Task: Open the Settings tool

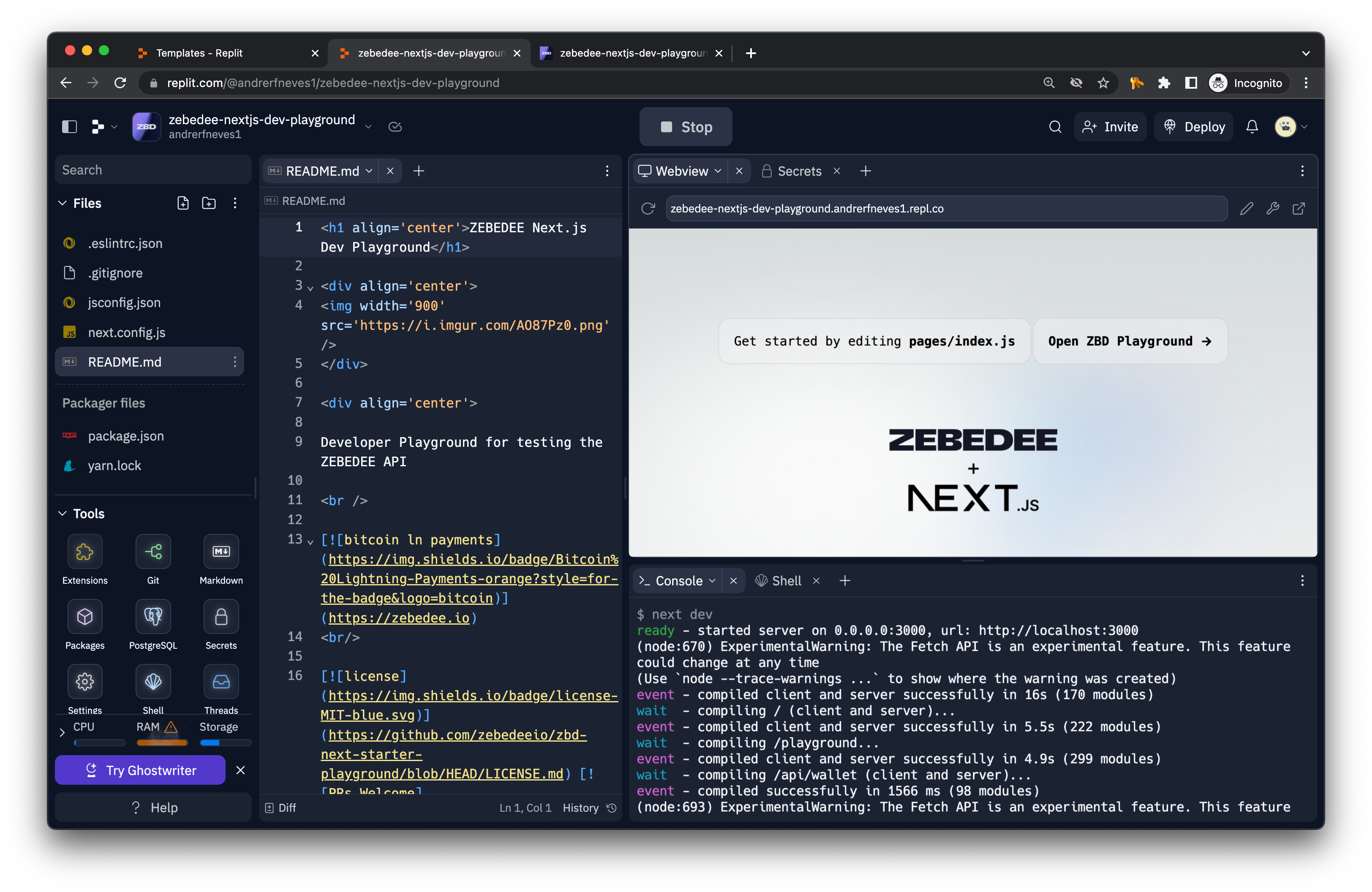Action: coord(85,682)
